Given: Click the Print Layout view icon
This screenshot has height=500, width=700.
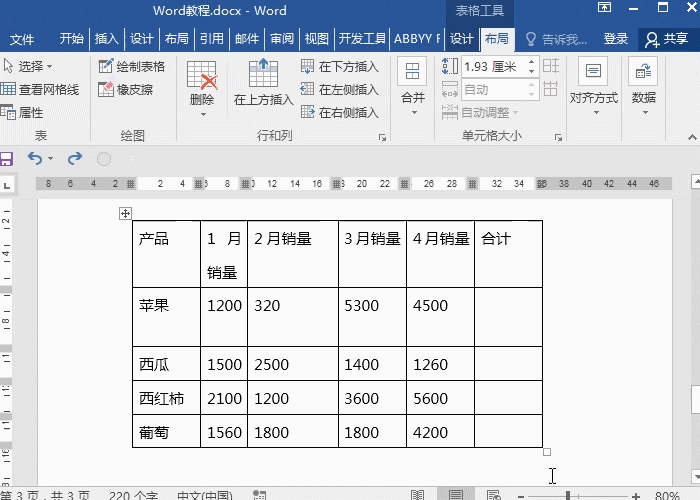Looking at the screenshot, I should tap(455, 495).
